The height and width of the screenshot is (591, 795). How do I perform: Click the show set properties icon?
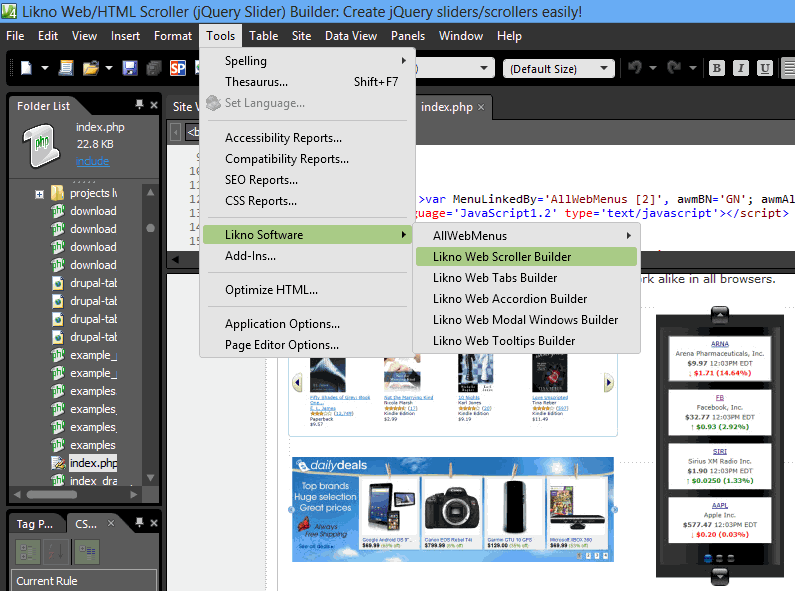[x=87, y=552]
